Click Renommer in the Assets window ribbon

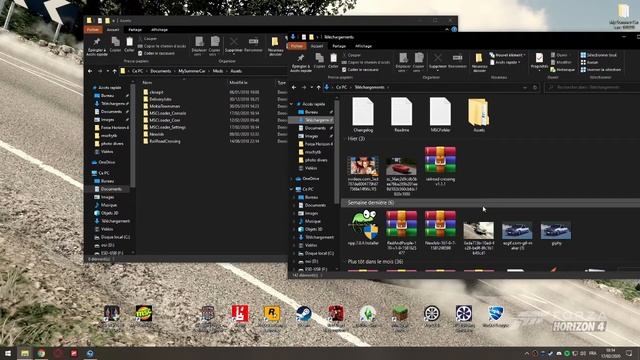coord(253,45)
